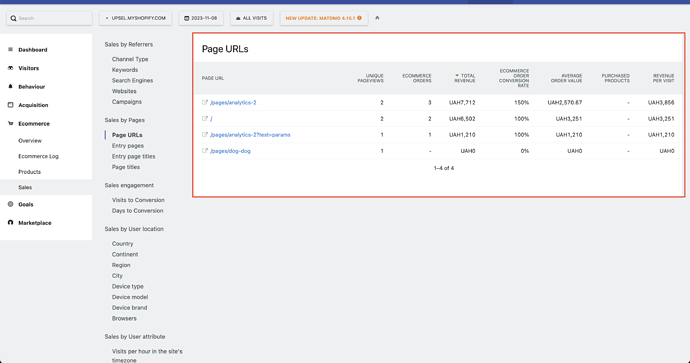This screenshot has width=690, height=363.
Task: Sort by Ecommerce Orders column
Action: pyautogui.click(x=417, y=78)
